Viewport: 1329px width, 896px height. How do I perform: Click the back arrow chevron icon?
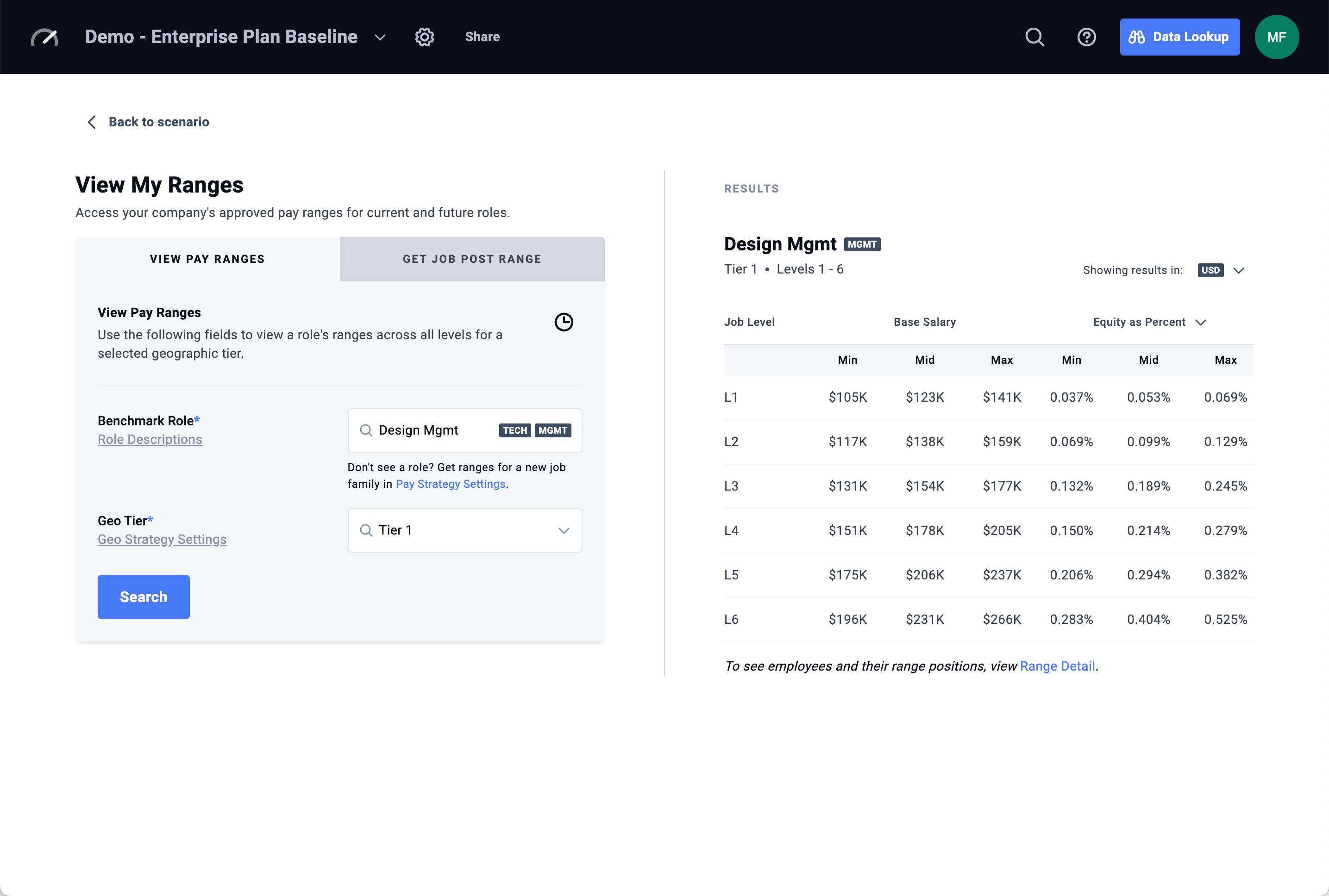click(x=92, y=122)
